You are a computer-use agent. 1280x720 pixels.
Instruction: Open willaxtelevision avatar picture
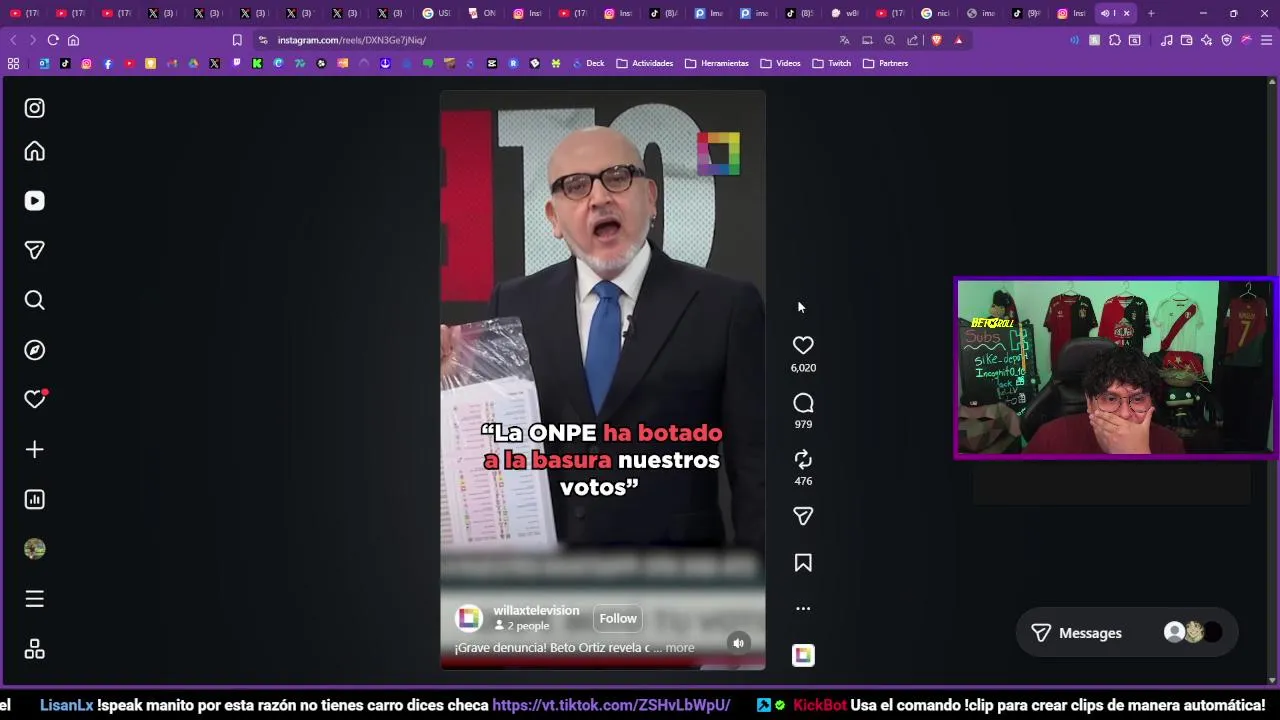(x=469, y=618)
